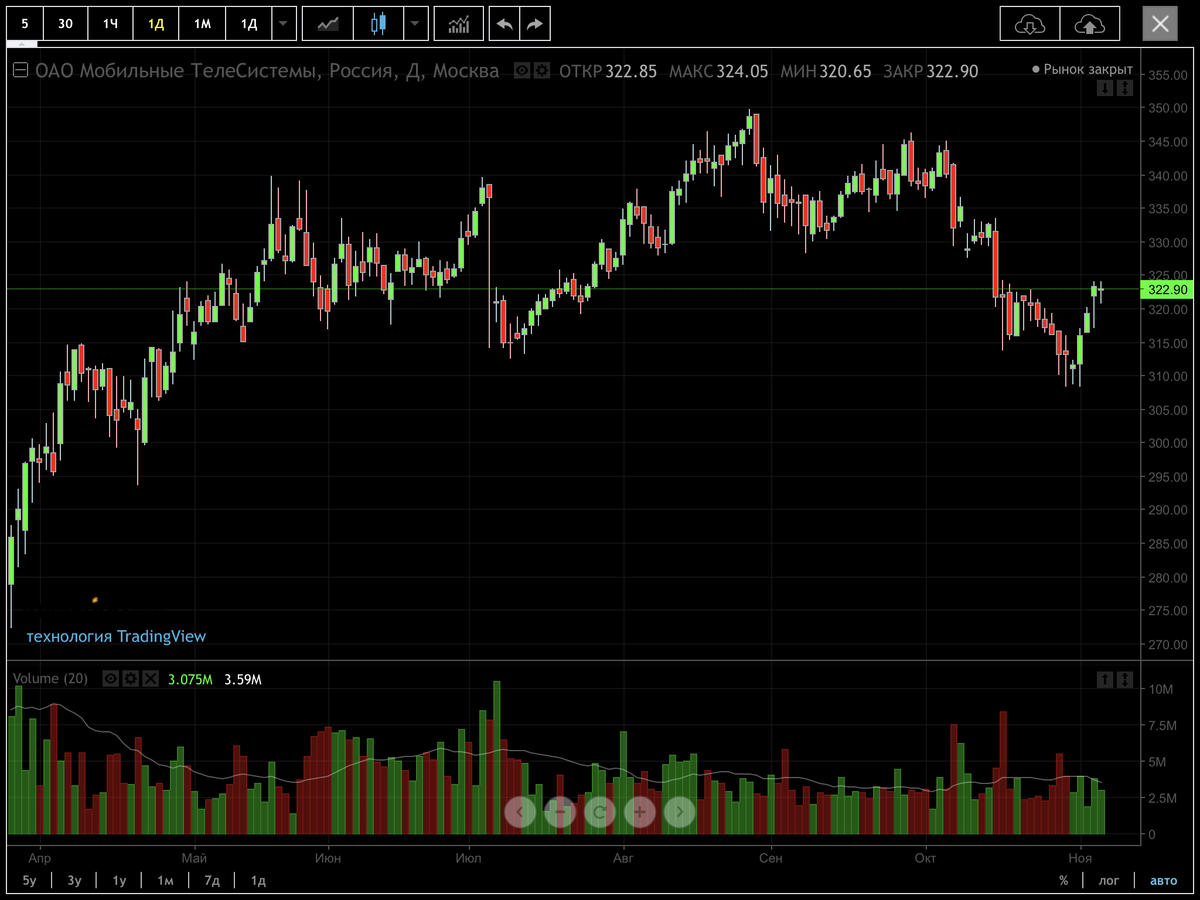Switch to the 1Ч hourly interval

click(x=110, y=24)
